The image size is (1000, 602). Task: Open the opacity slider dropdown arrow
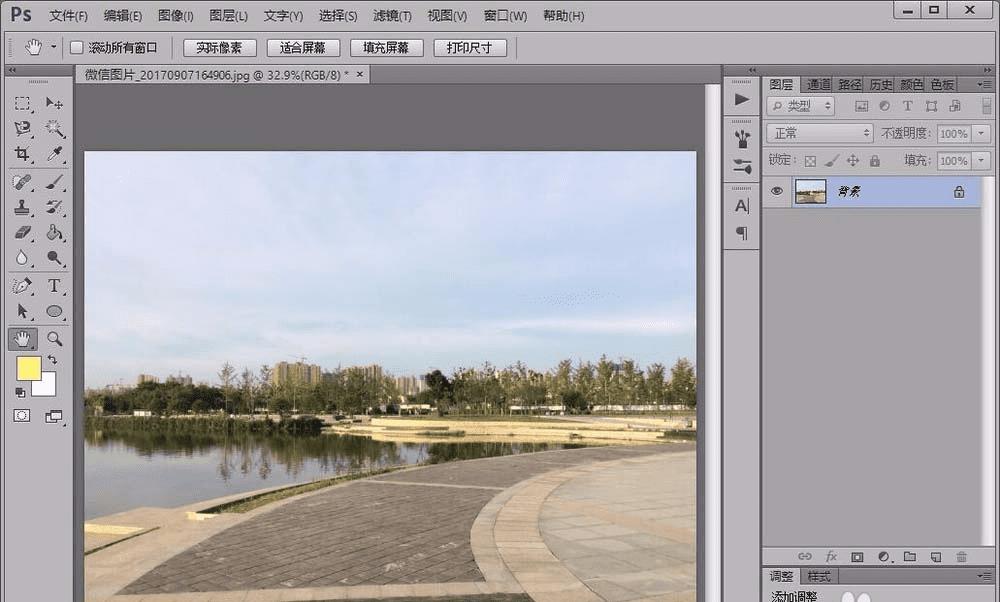click(982, 133)
